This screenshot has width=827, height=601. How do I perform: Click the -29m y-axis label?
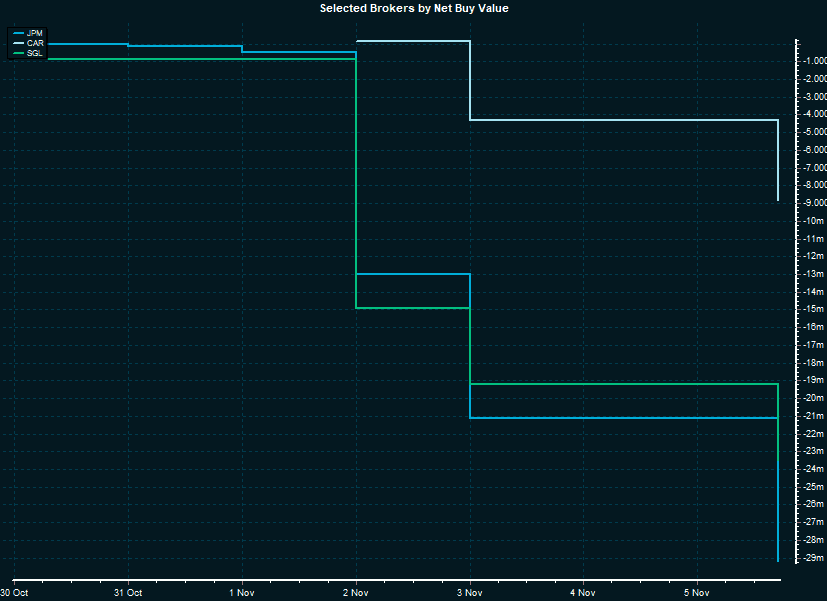coord(812,557)
